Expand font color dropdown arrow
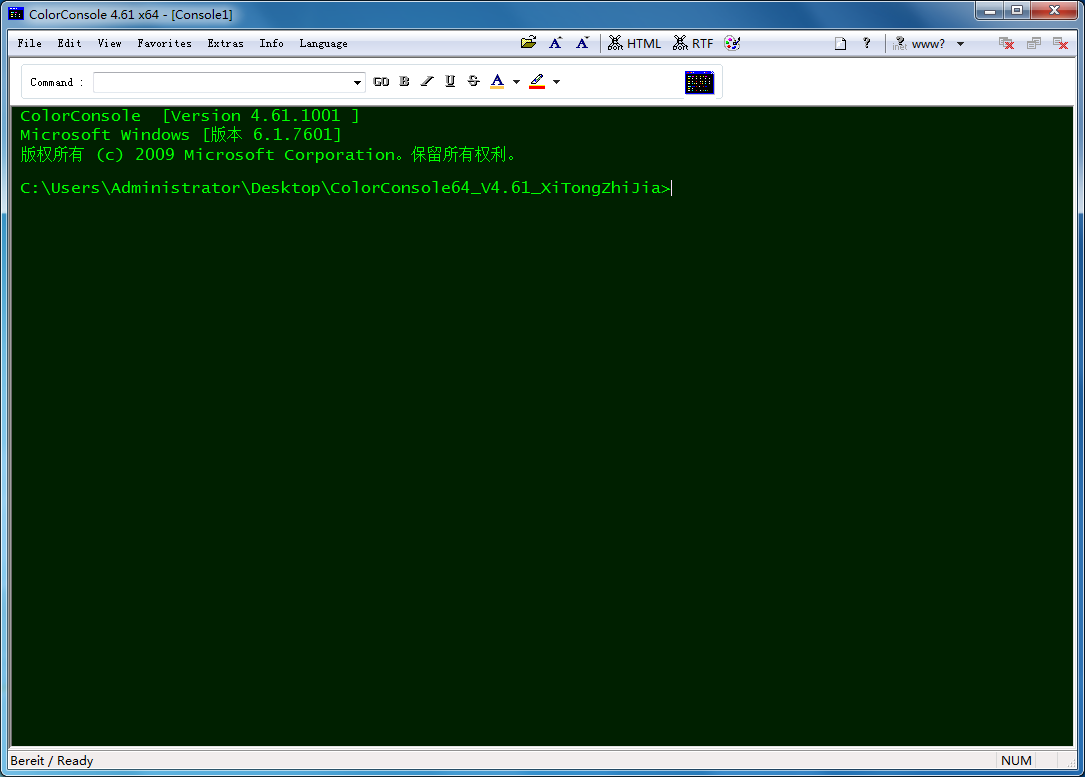 [x=516, y=82]
